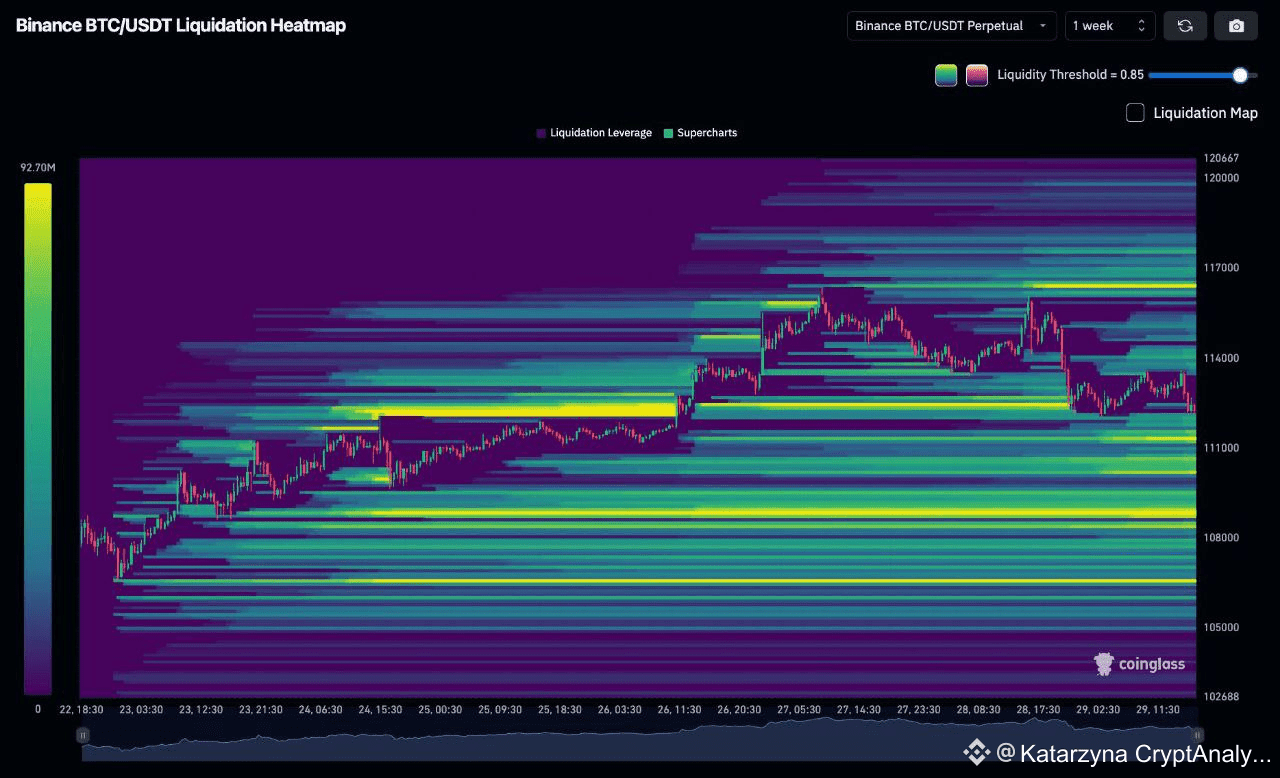Select the pink-purple color scheme swatch
This screenshot has height=778, width=1280.
[977, 75]
